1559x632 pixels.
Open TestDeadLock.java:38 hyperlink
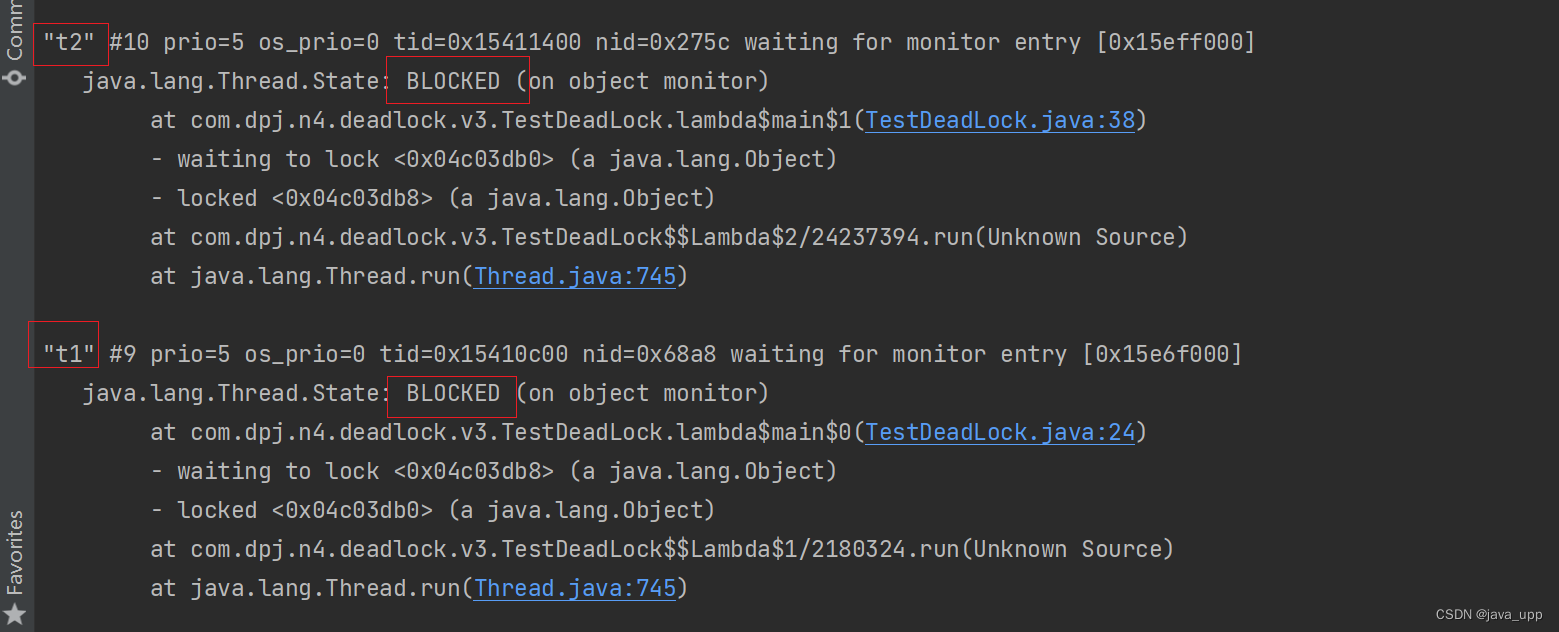(999, 120)
